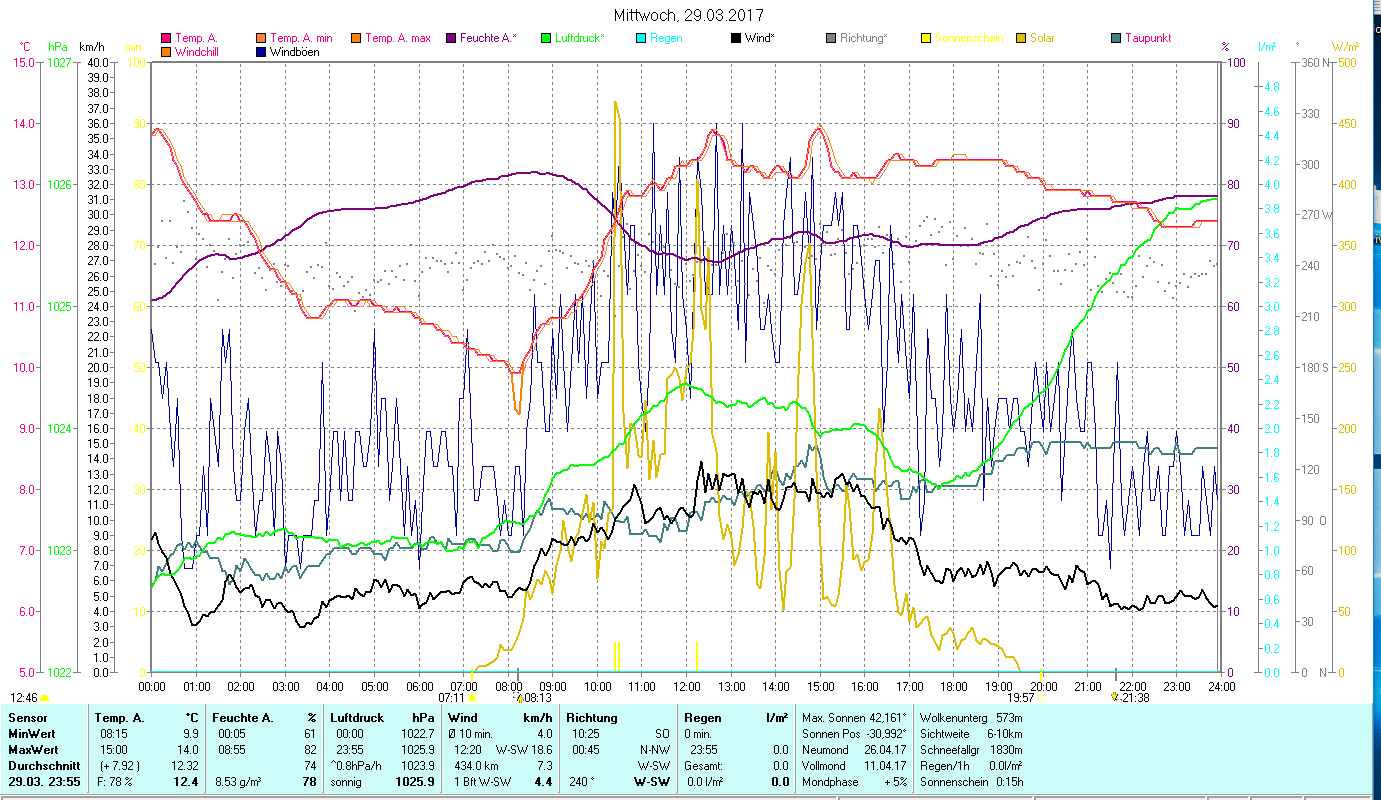
Task: Click the yellow sun icon beside 12:46
Action: click(44, 698)
